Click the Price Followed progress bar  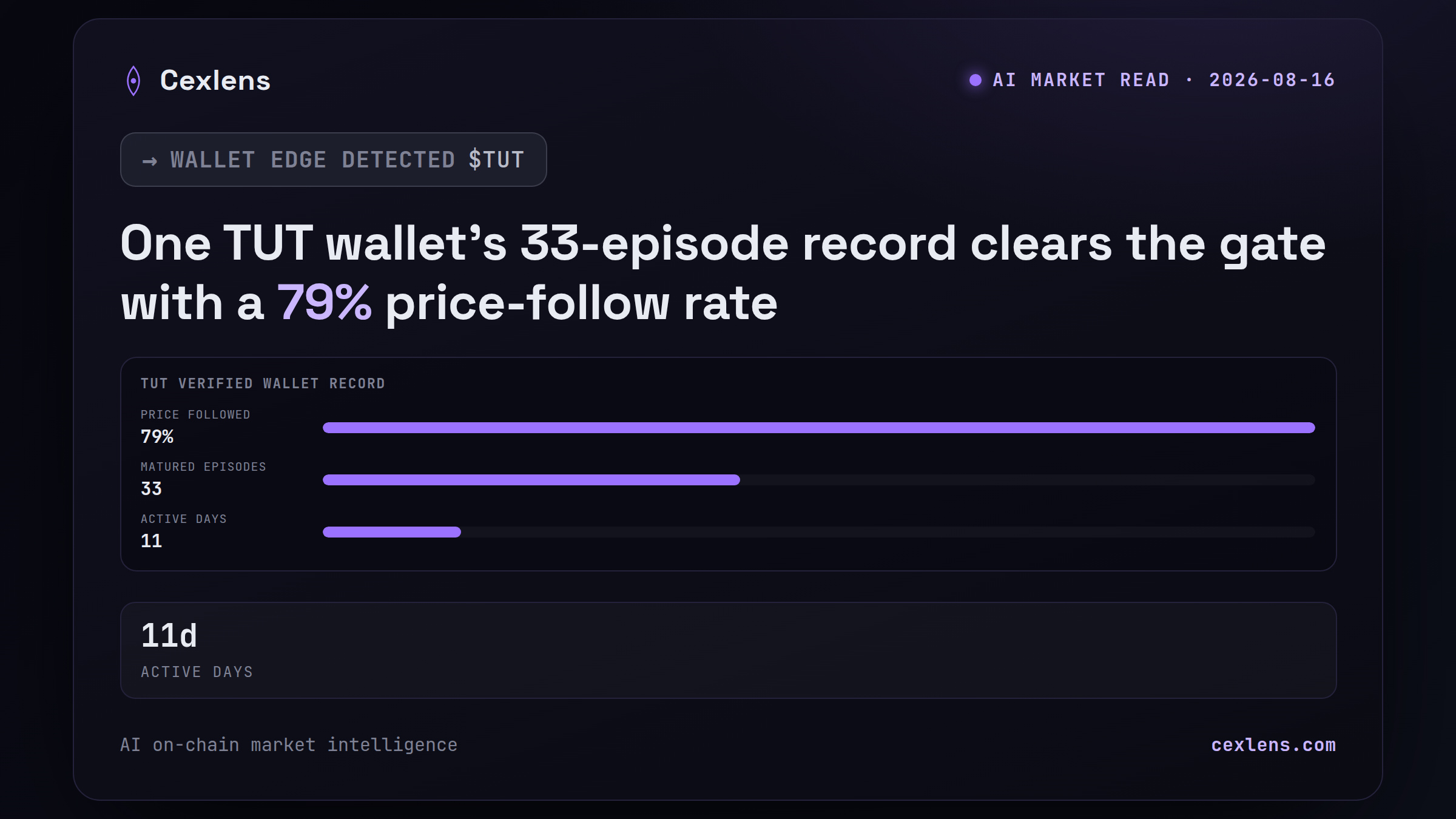[x=819, y=428]
